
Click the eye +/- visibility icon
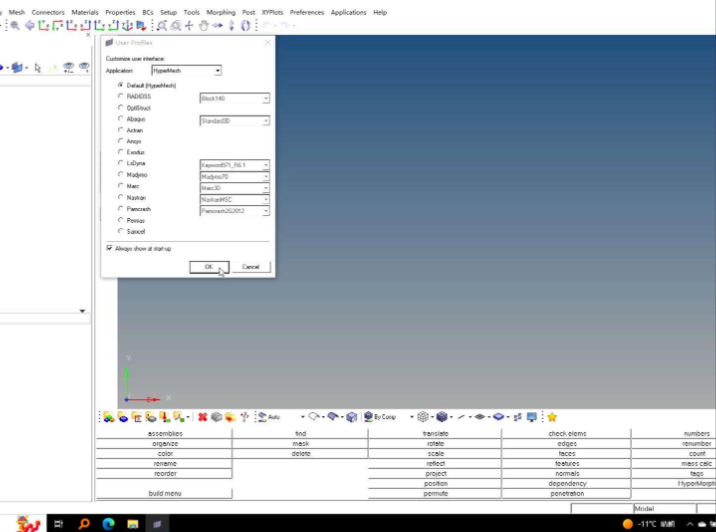click(x=68, y=68)
